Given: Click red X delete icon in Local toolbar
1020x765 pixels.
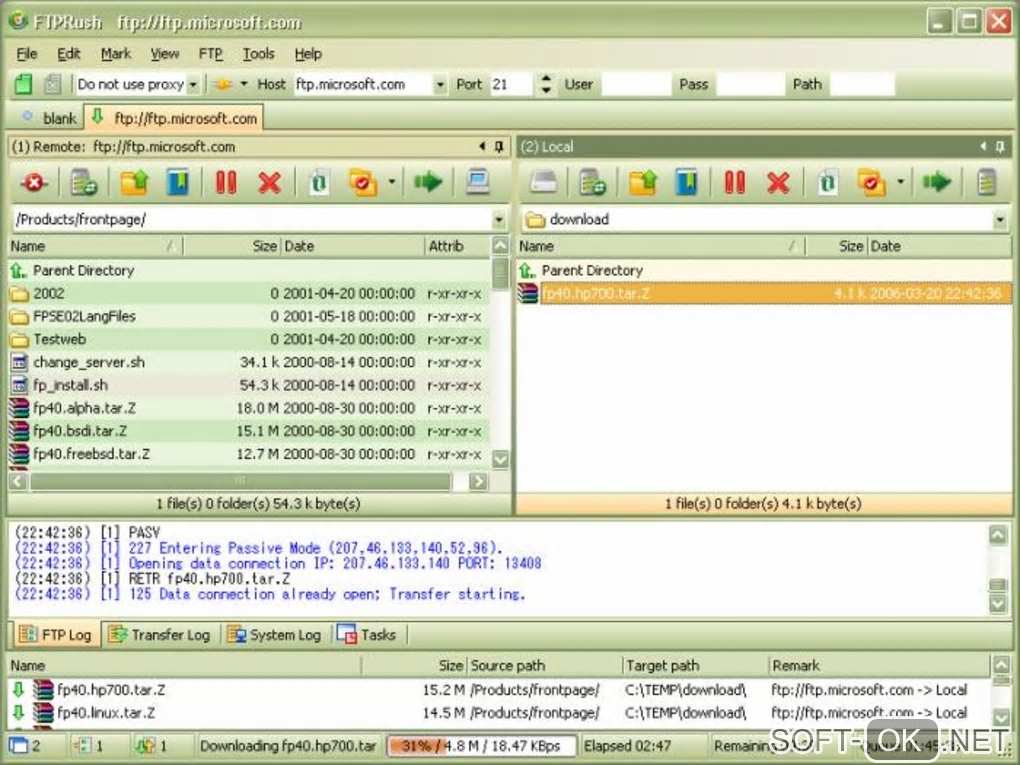Looking at the screenshot, I should pos(778,183).
